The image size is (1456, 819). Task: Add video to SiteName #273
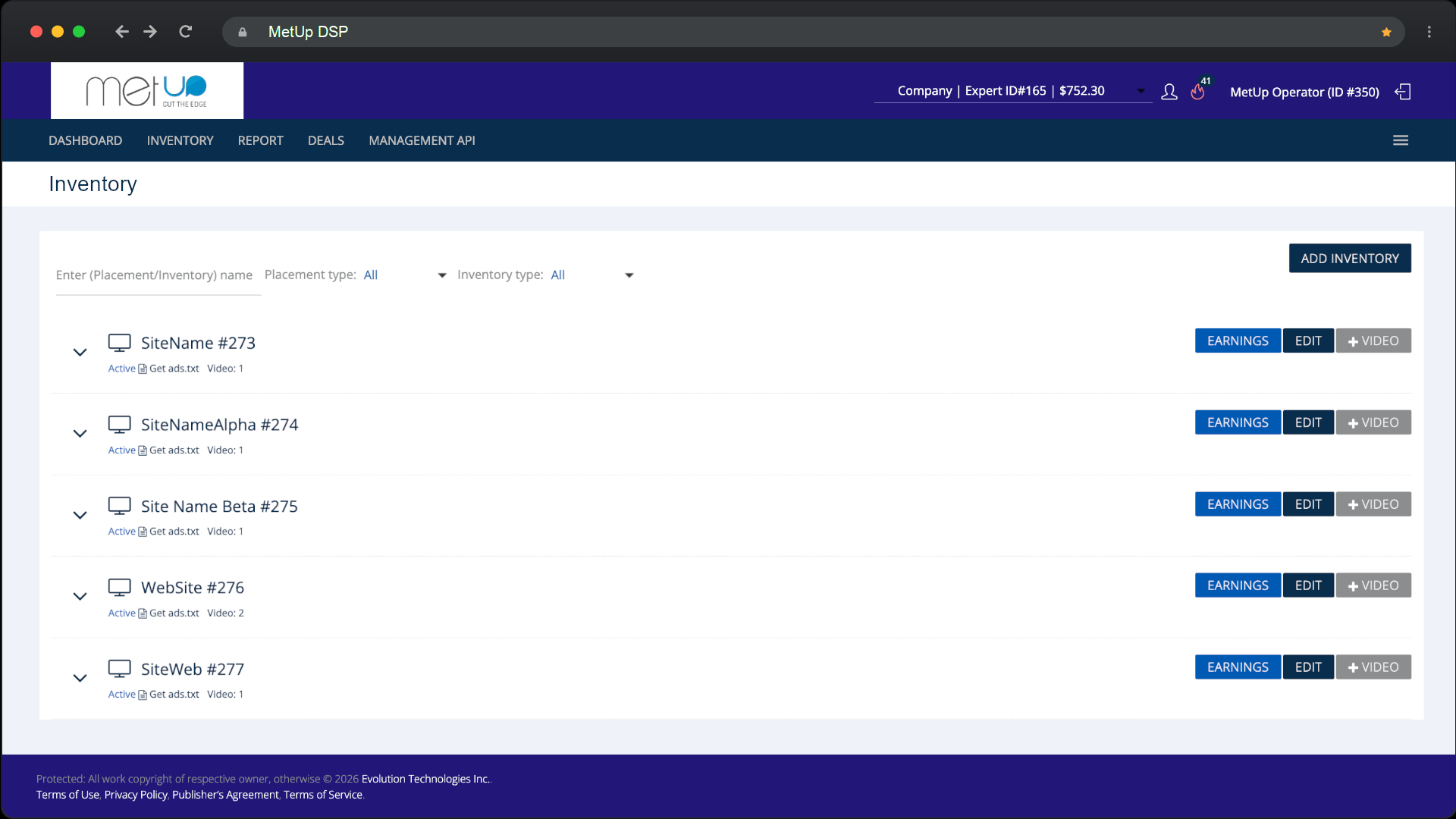point(1373,341)
